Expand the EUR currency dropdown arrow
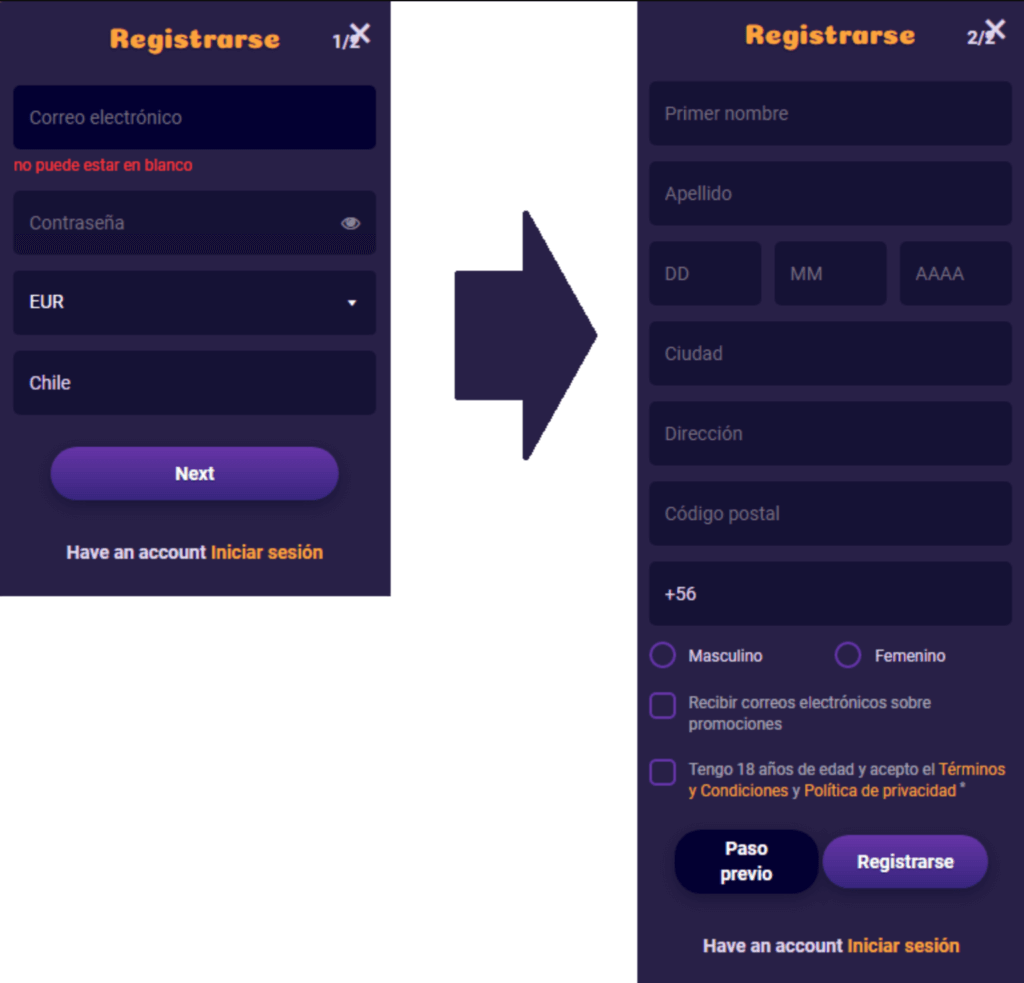The width and height of the screenshot is (1024, 983). [x=352, y=303]
